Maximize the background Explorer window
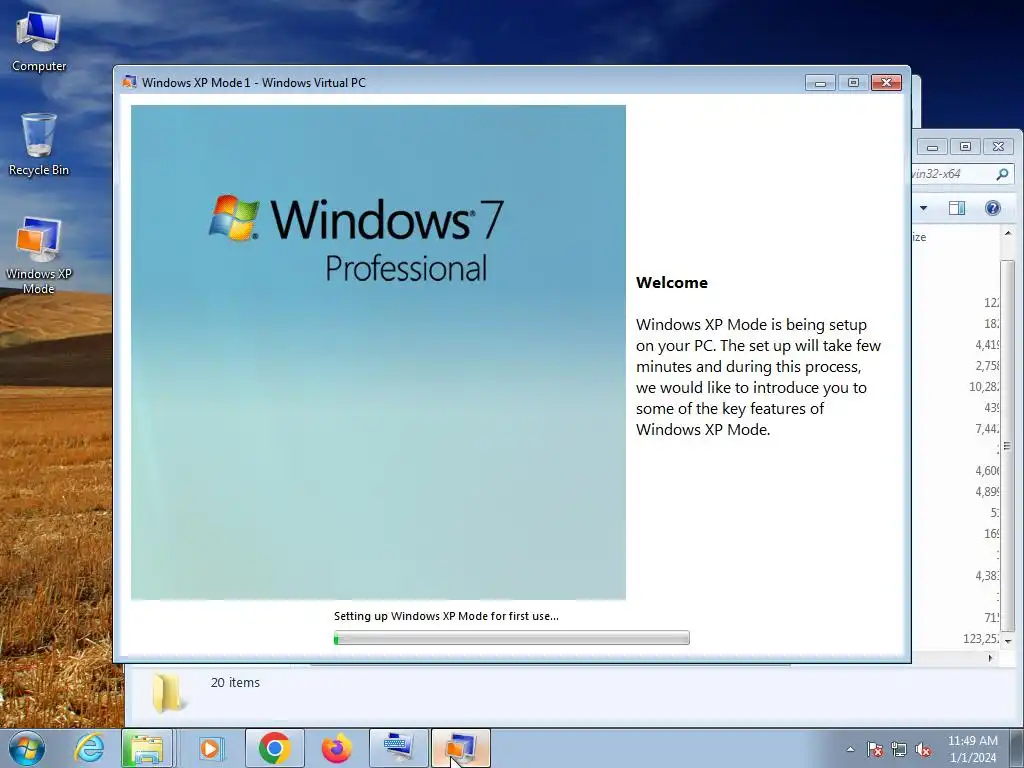 pos(965,147)
